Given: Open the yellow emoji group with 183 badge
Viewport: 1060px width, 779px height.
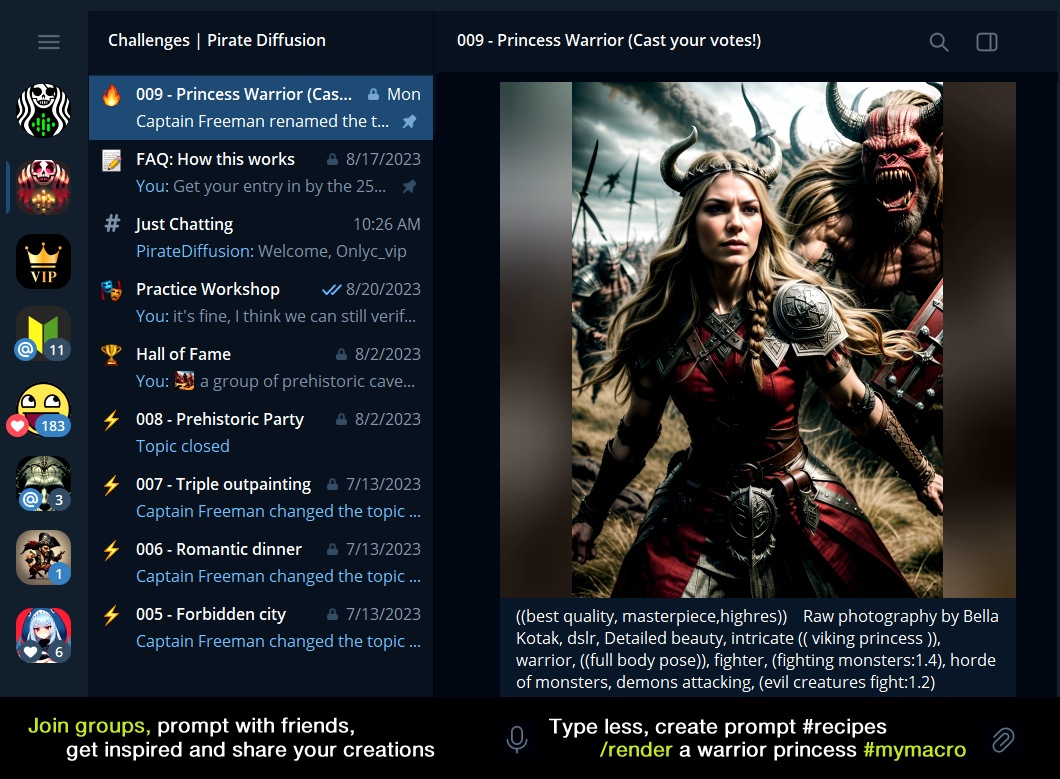Looking at the screenshot, I should click(x=43, y=410).
